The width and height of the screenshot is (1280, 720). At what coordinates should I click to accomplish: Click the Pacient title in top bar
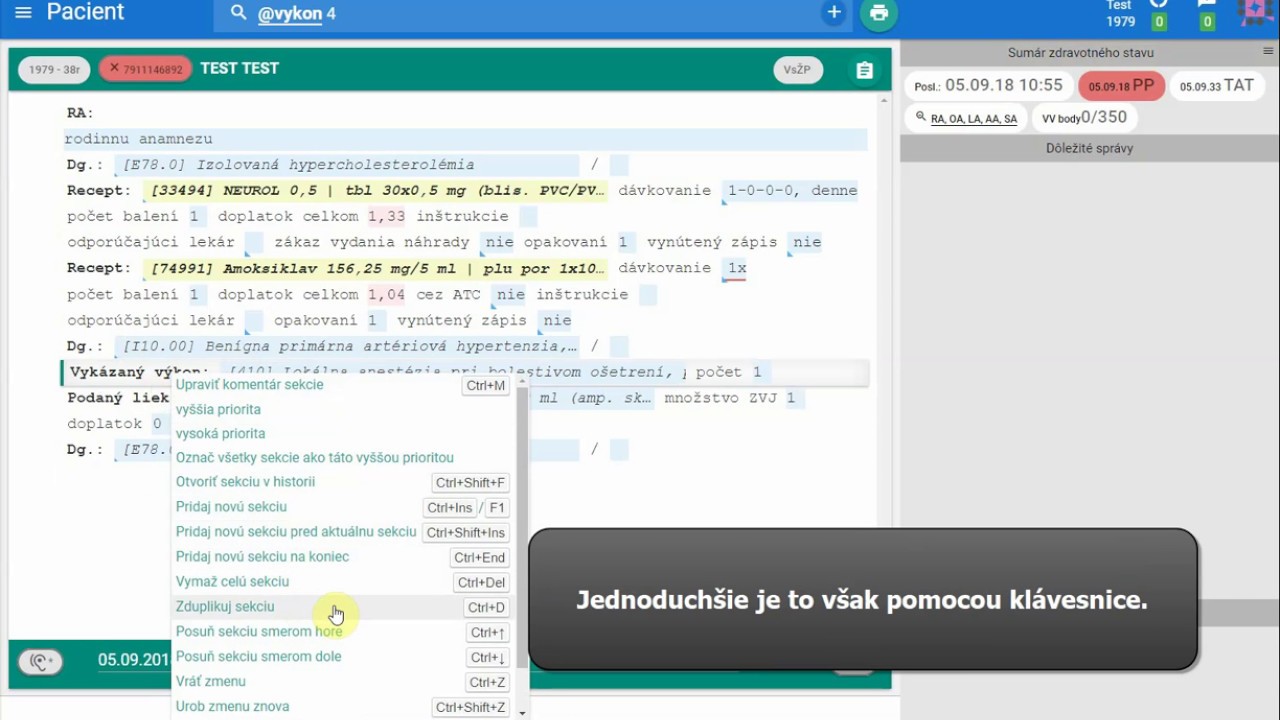point(86,13)
